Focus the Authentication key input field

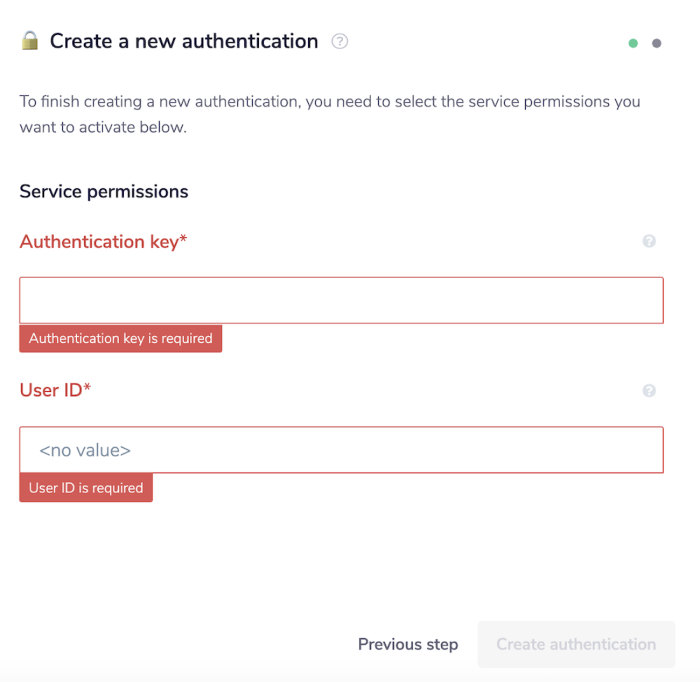click(341, 300)
